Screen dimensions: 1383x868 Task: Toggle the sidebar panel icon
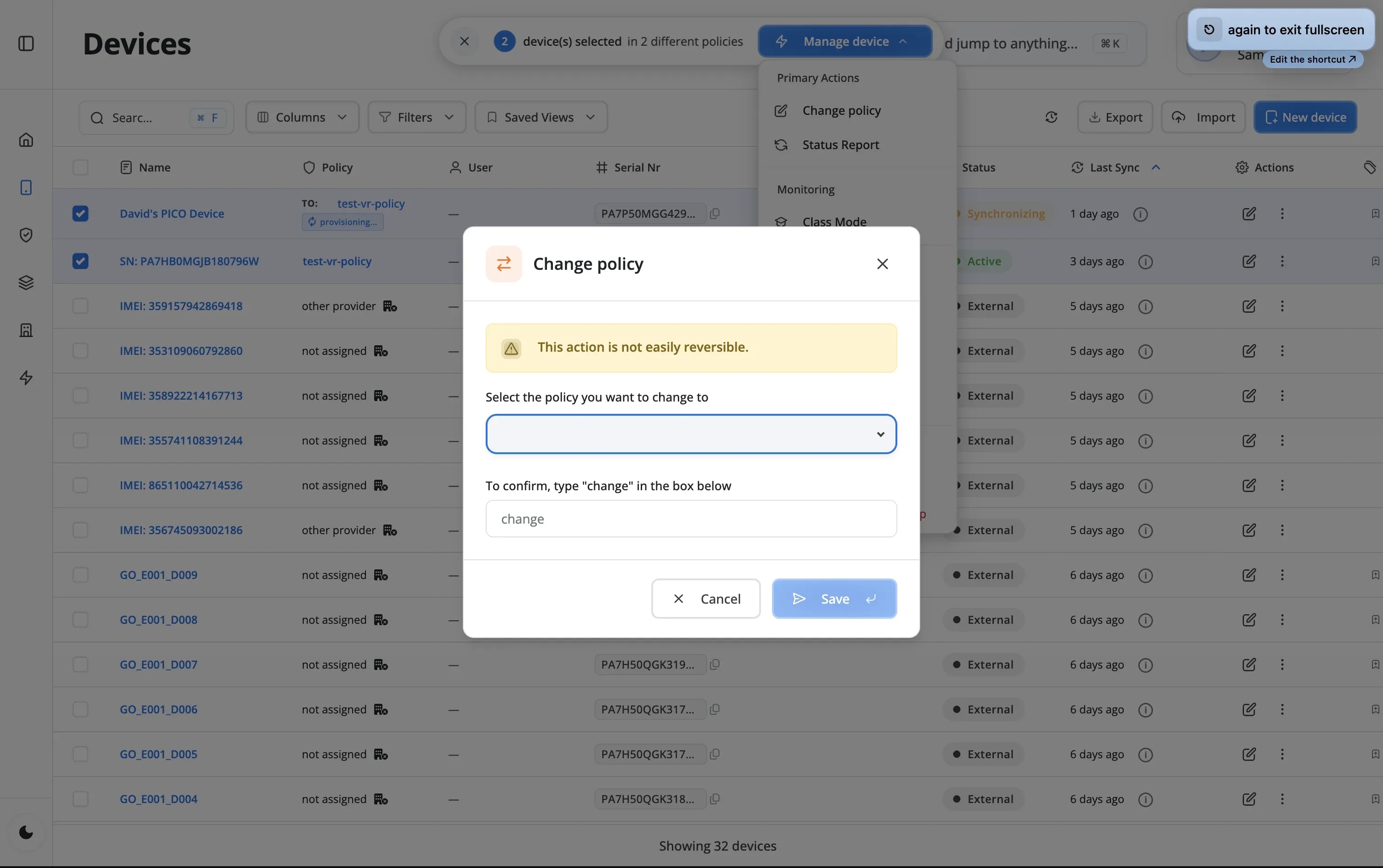(26, 43)
